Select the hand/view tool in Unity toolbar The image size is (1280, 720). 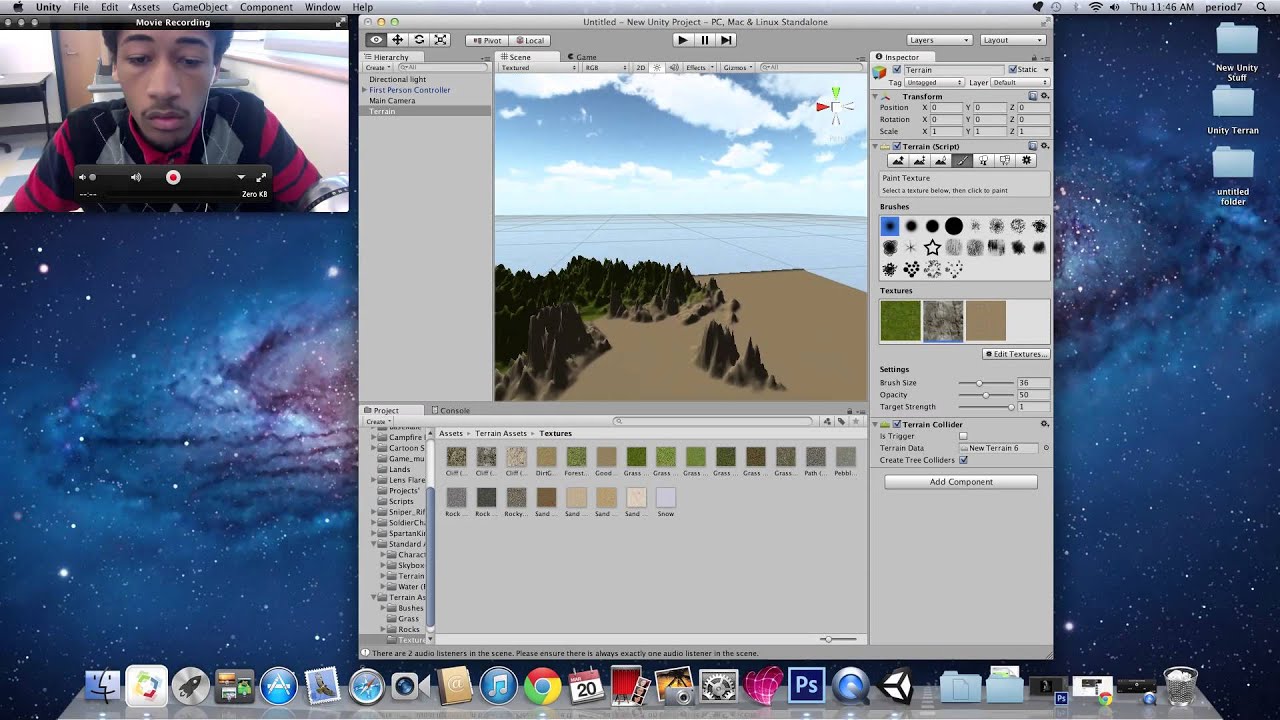376,40
